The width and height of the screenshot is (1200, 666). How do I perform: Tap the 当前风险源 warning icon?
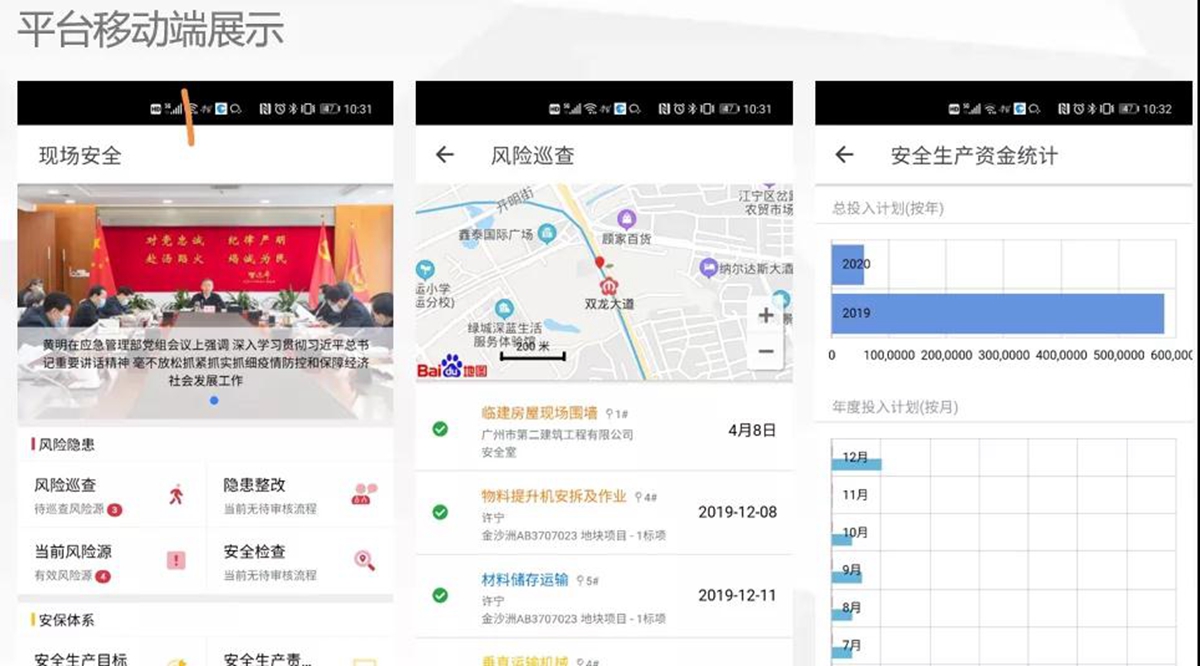[x=176, y=560]
